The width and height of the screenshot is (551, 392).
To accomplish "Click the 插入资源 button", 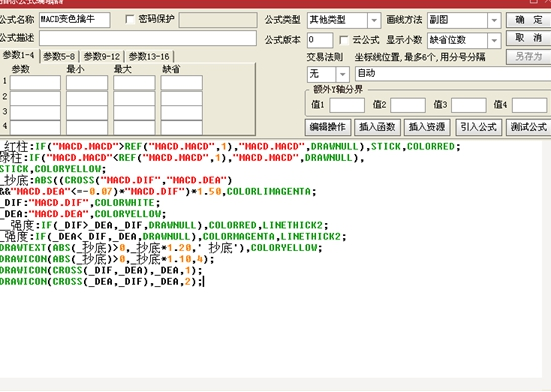I will [427, 127].
